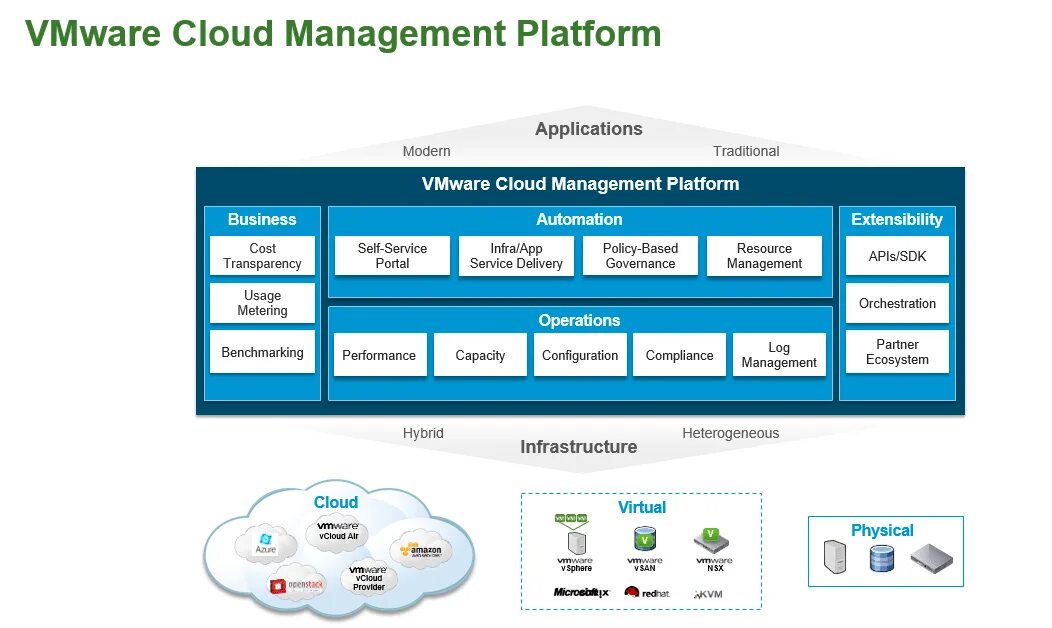Click the Azure cloud icon
Viewport: 1052px width, 628px height.
[266, 543]
